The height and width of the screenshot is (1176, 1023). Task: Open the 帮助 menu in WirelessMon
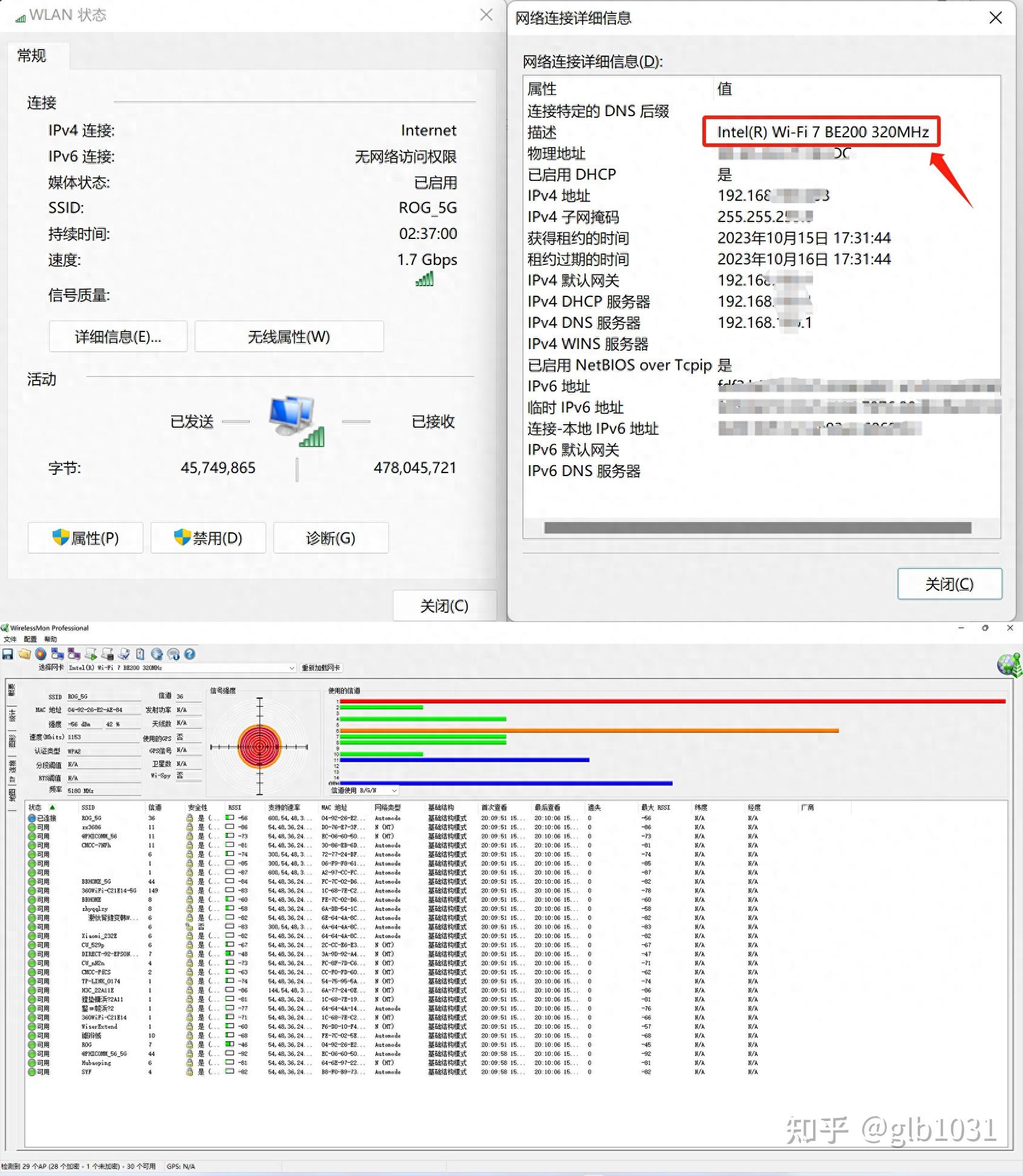[50, 639]
